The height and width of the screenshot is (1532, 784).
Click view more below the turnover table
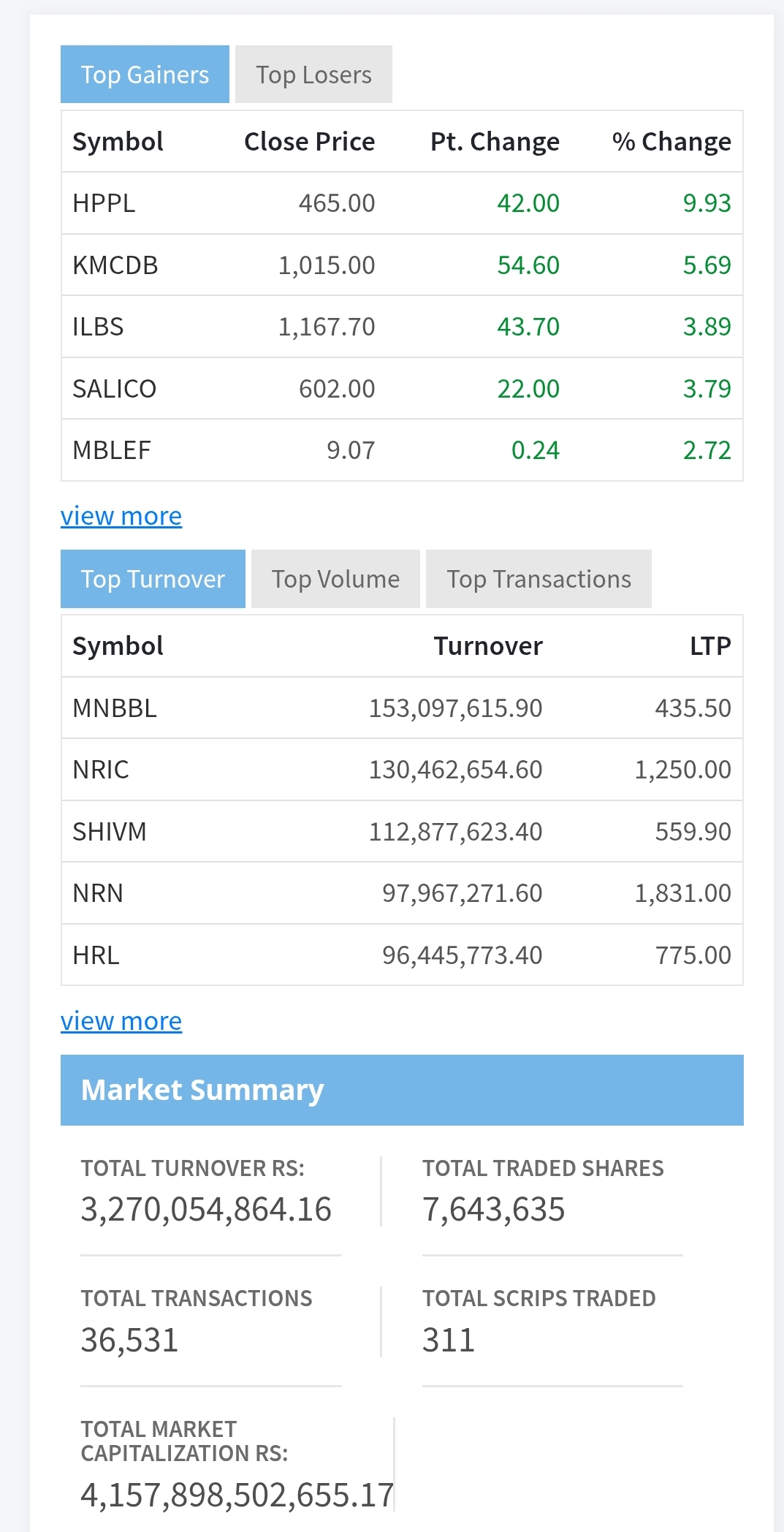[121, 1021]
